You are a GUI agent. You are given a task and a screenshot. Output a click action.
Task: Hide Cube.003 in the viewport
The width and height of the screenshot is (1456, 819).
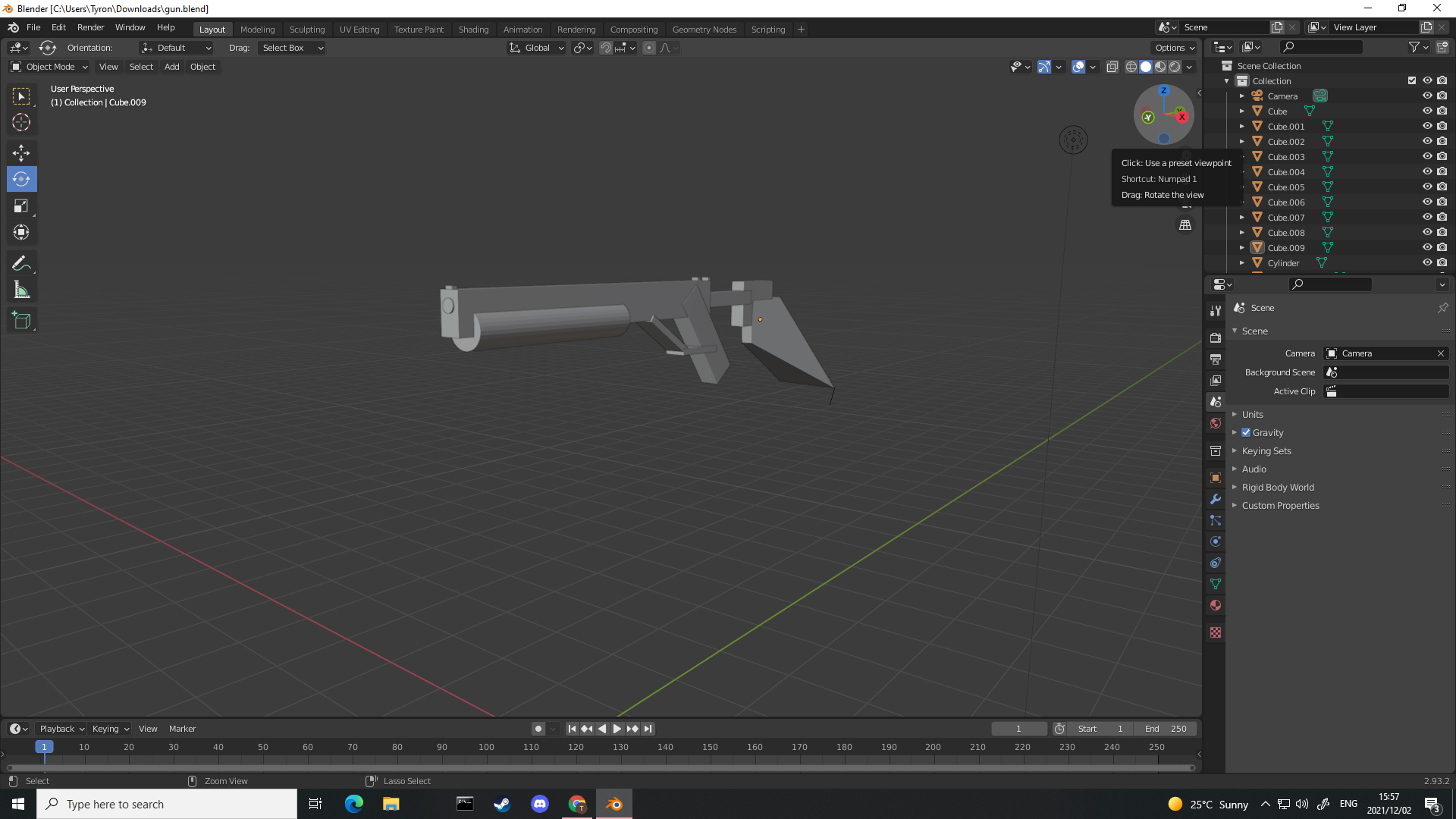[x=1428, y=156]
